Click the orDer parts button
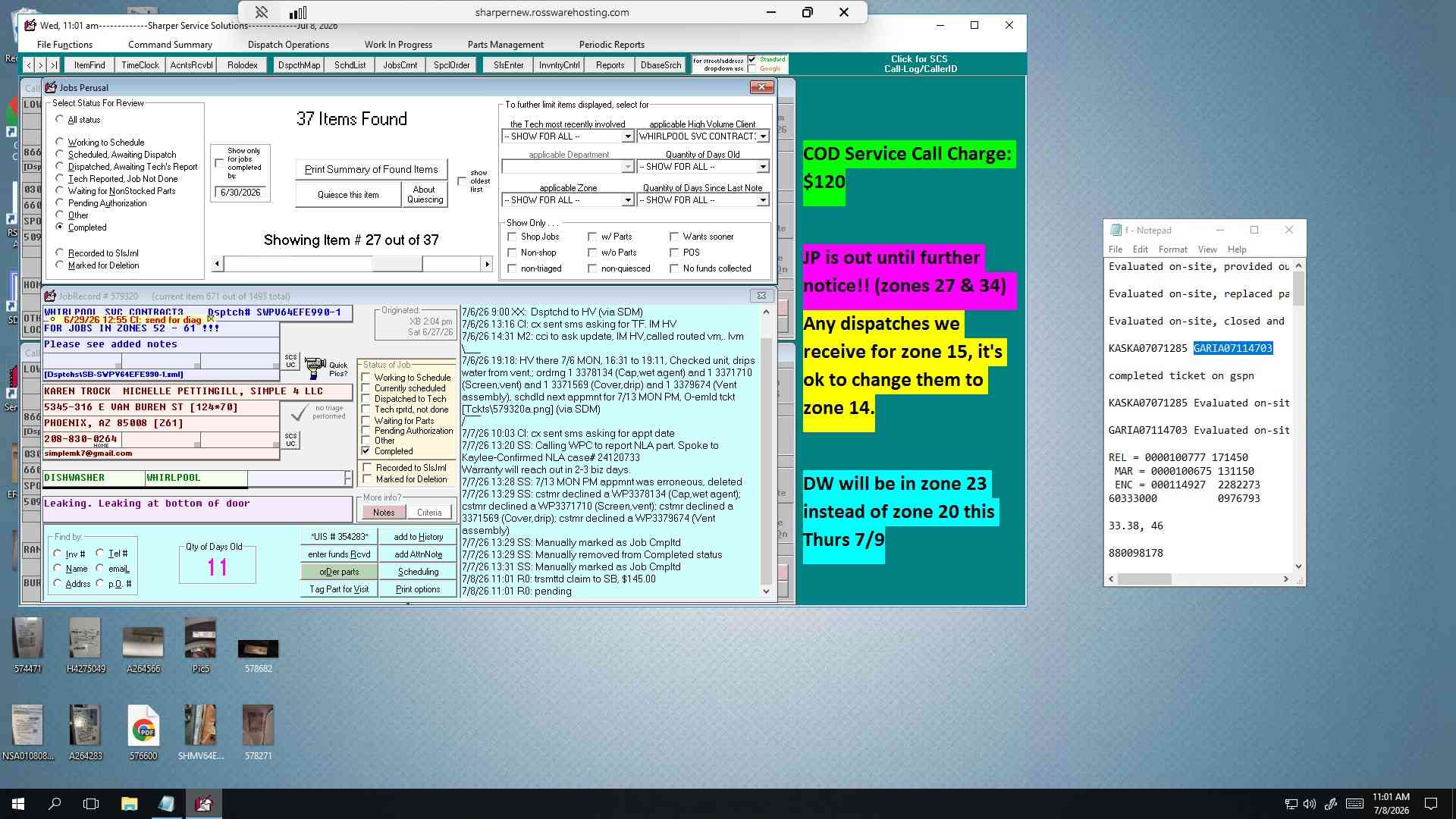 pos(339,572)
